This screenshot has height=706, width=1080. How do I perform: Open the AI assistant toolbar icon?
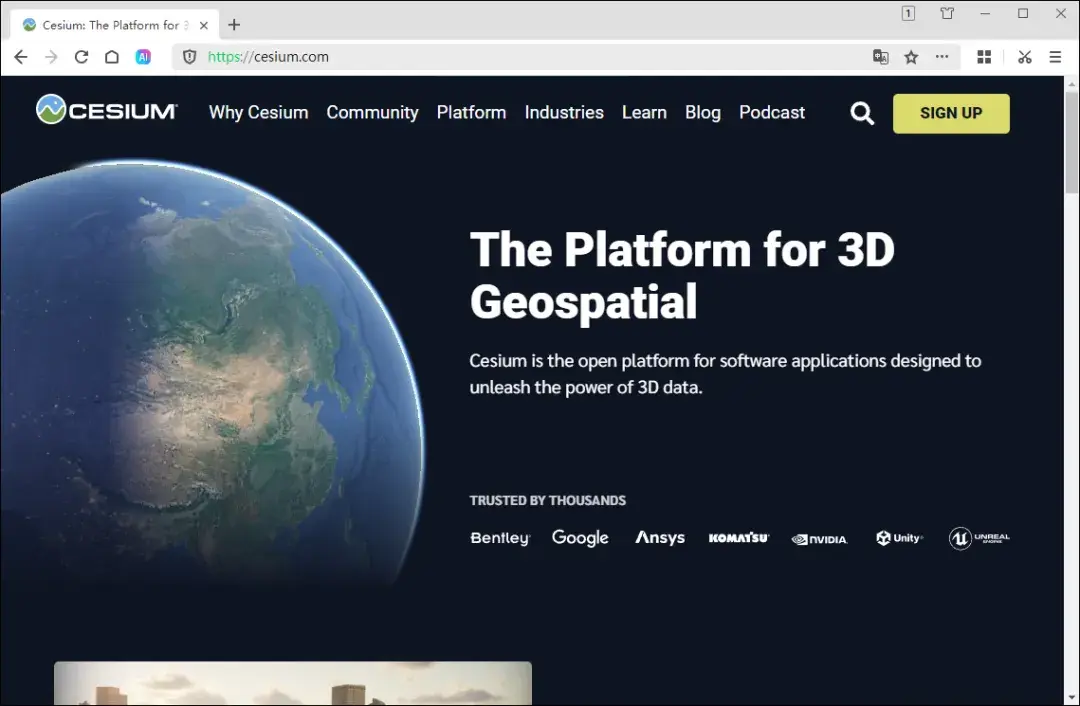(143, 57)
